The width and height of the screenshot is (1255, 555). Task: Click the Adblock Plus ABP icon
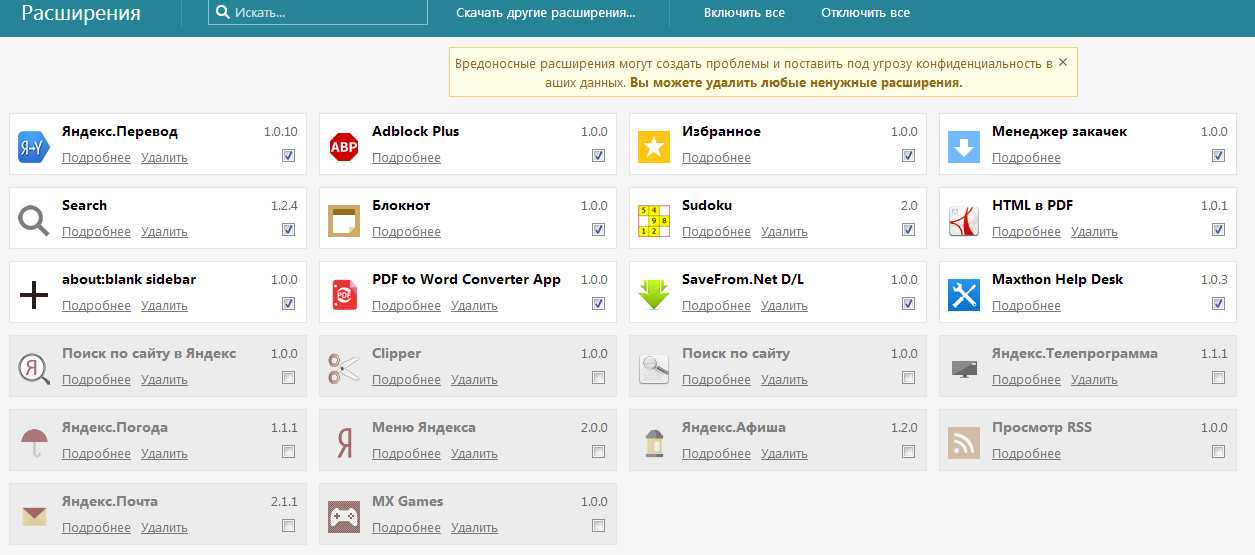(344, 147)
